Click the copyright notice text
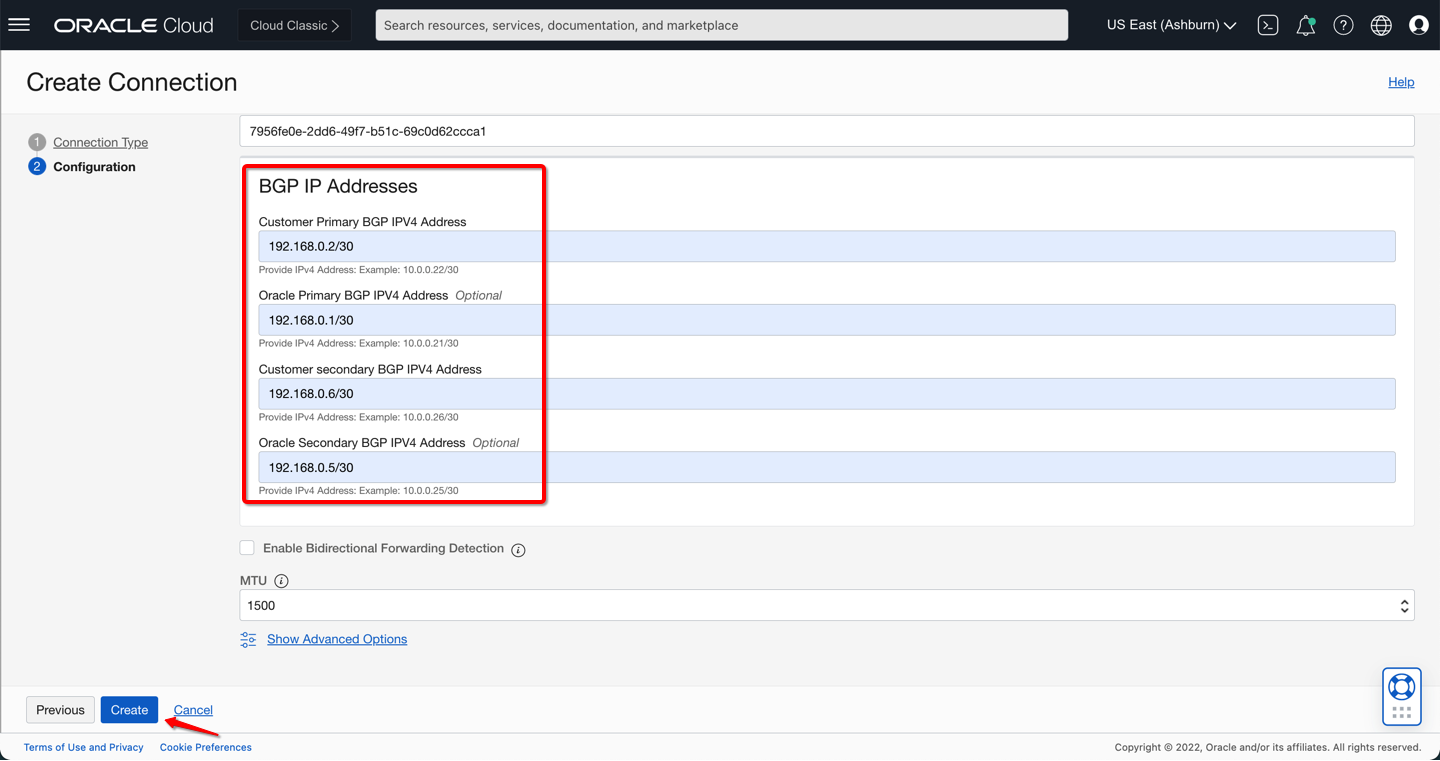Screen dimensions: 1440x761 [x=1268, y=747]
